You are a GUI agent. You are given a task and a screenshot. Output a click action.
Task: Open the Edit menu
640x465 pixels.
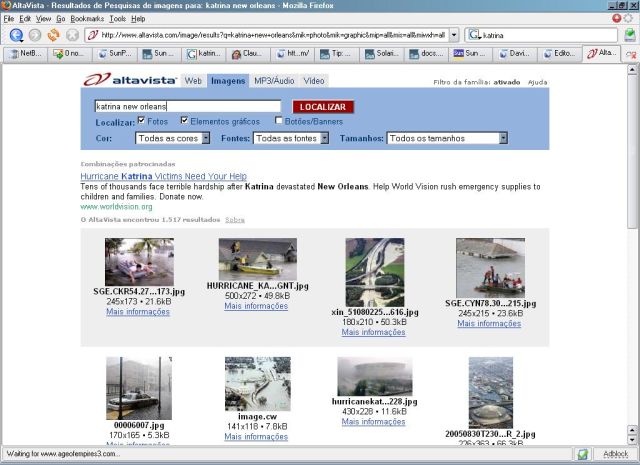point(25,19)
